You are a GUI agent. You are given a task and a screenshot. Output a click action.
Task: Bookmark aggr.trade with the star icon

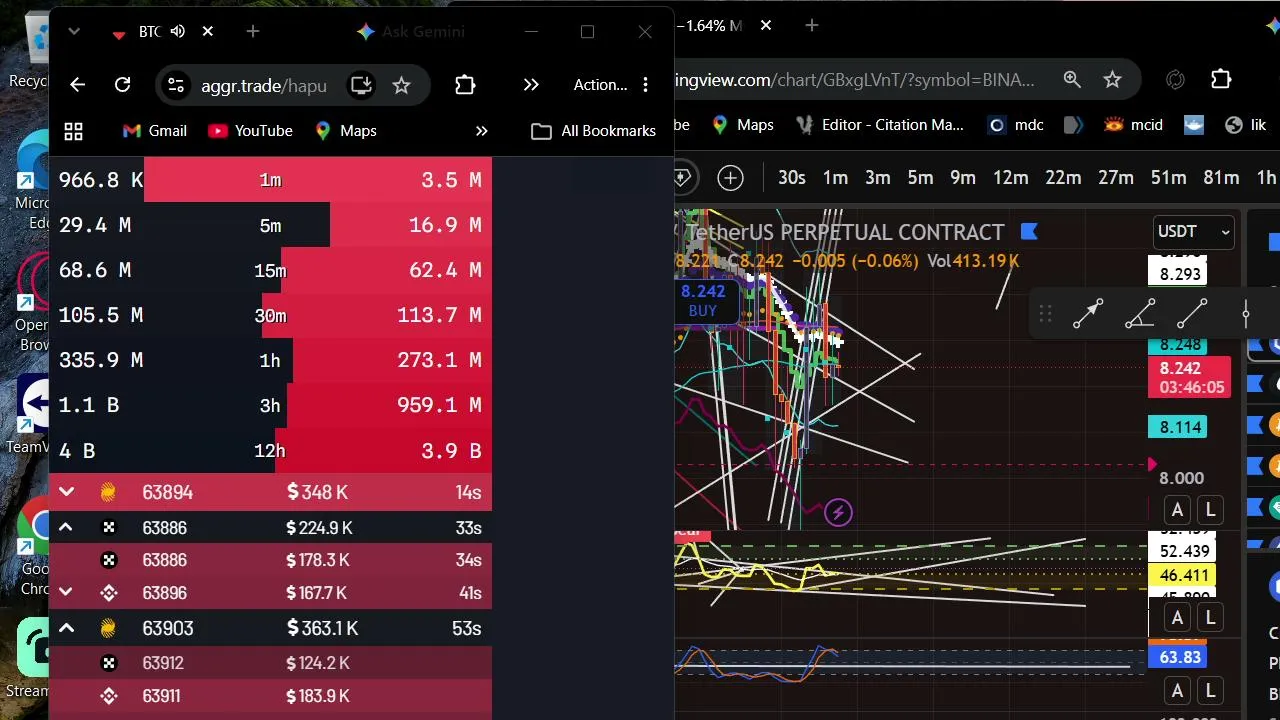401,85
